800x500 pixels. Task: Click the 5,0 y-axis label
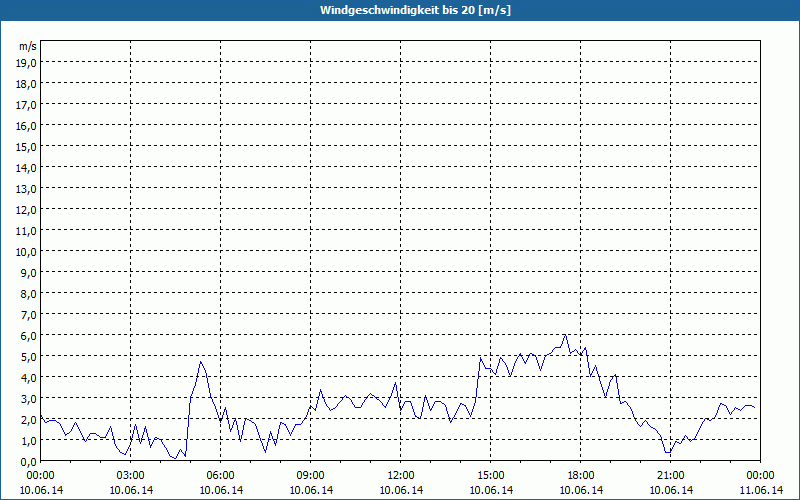(30, 357)
